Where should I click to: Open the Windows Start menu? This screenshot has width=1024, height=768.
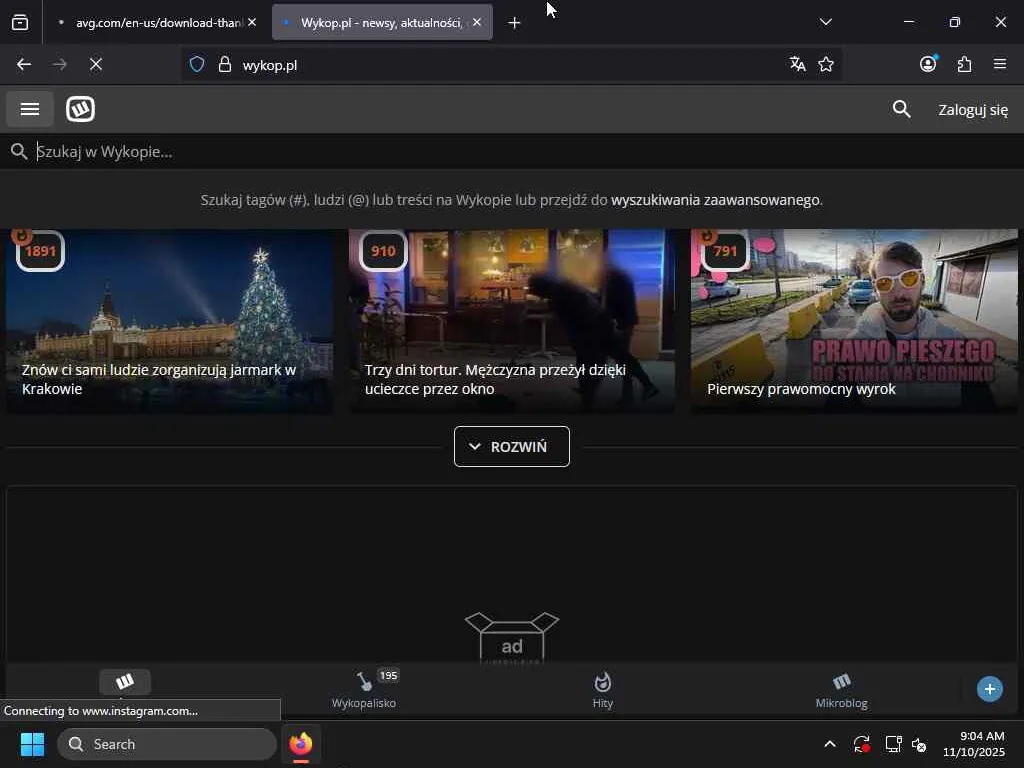click(32, 744)
